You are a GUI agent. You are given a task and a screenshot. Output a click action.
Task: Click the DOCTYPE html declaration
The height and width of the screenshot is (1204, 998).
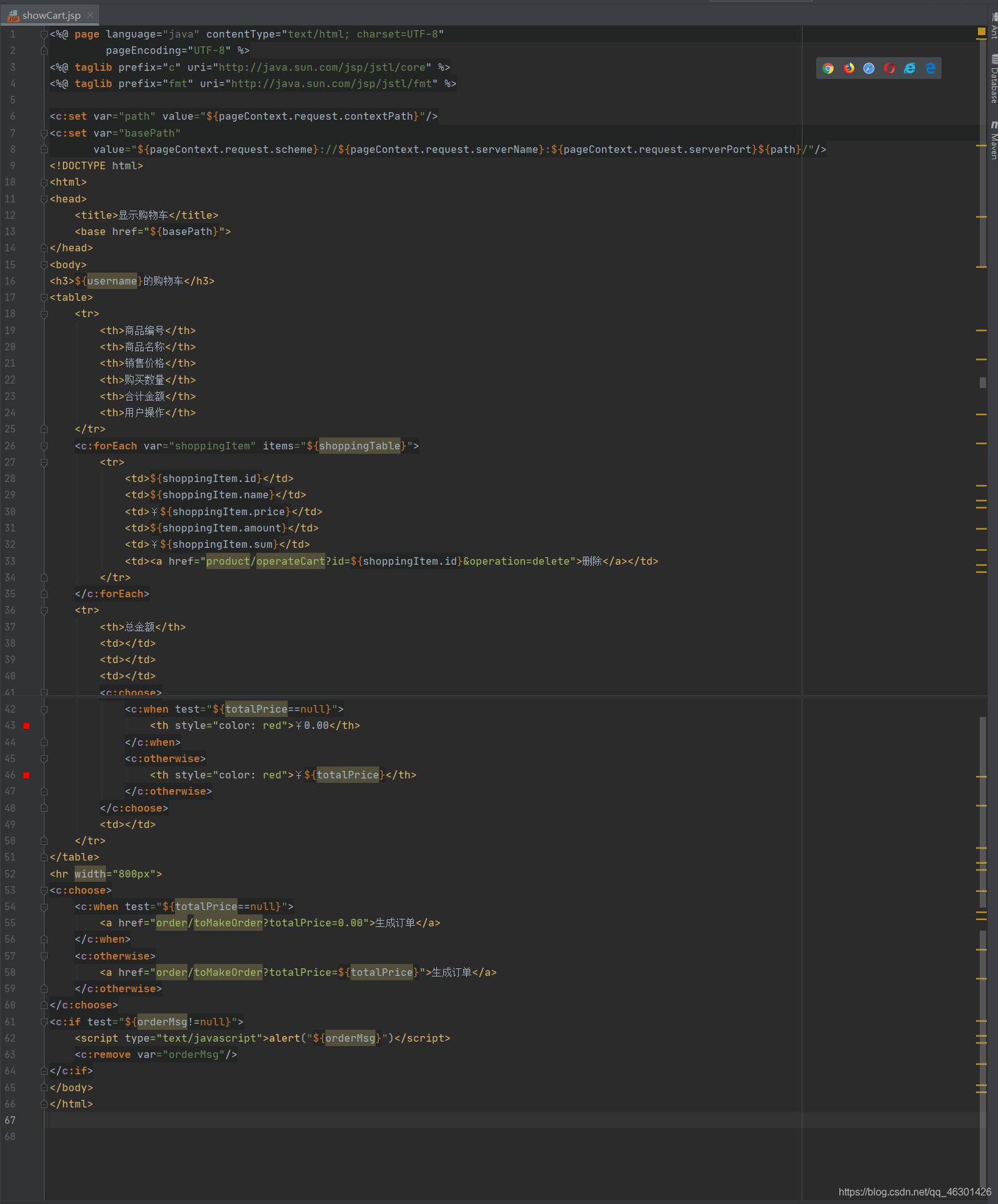pos(97,166)
